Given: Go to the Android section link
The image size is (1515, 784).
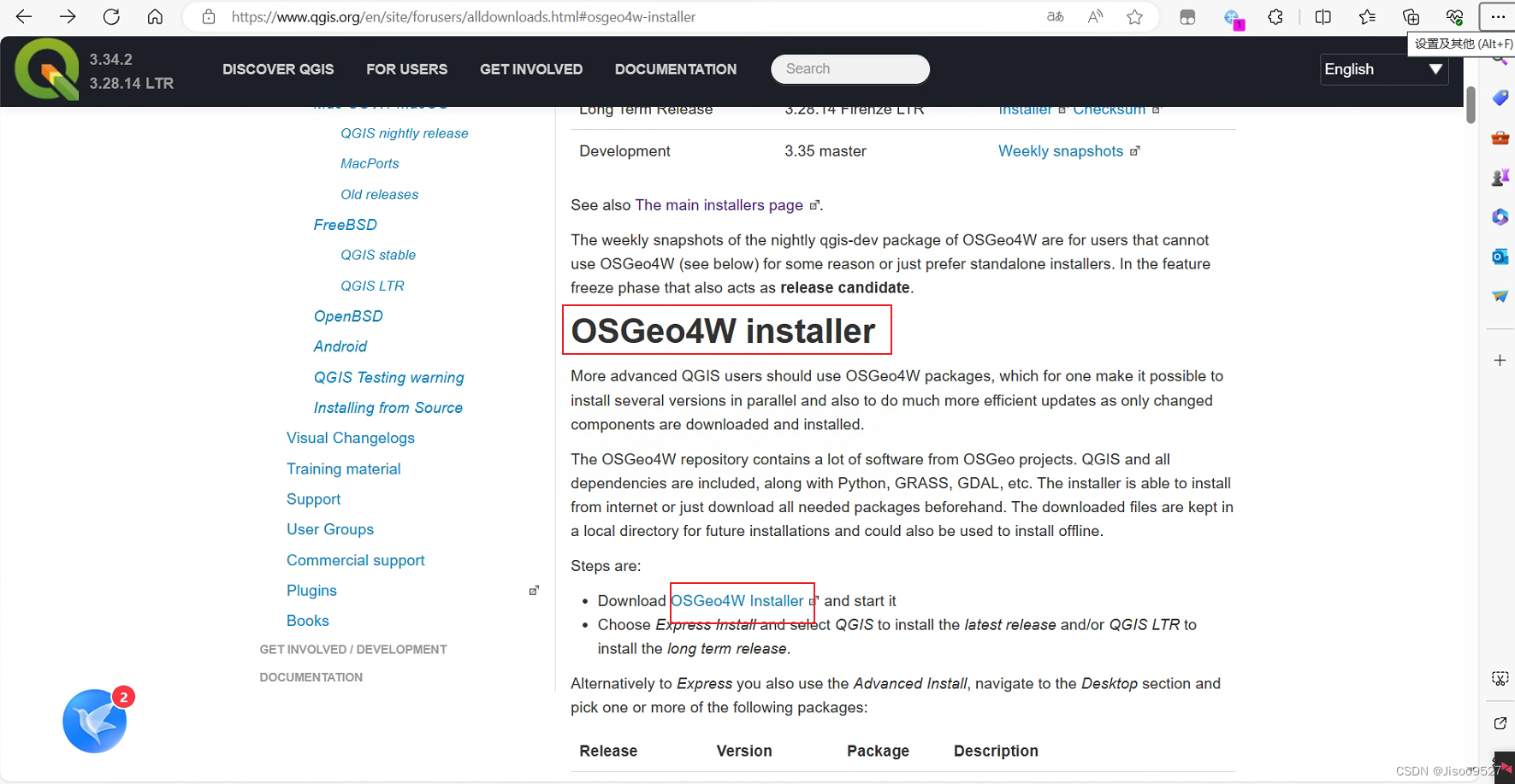Looking at the screenshot, I should tap(340, 346).
